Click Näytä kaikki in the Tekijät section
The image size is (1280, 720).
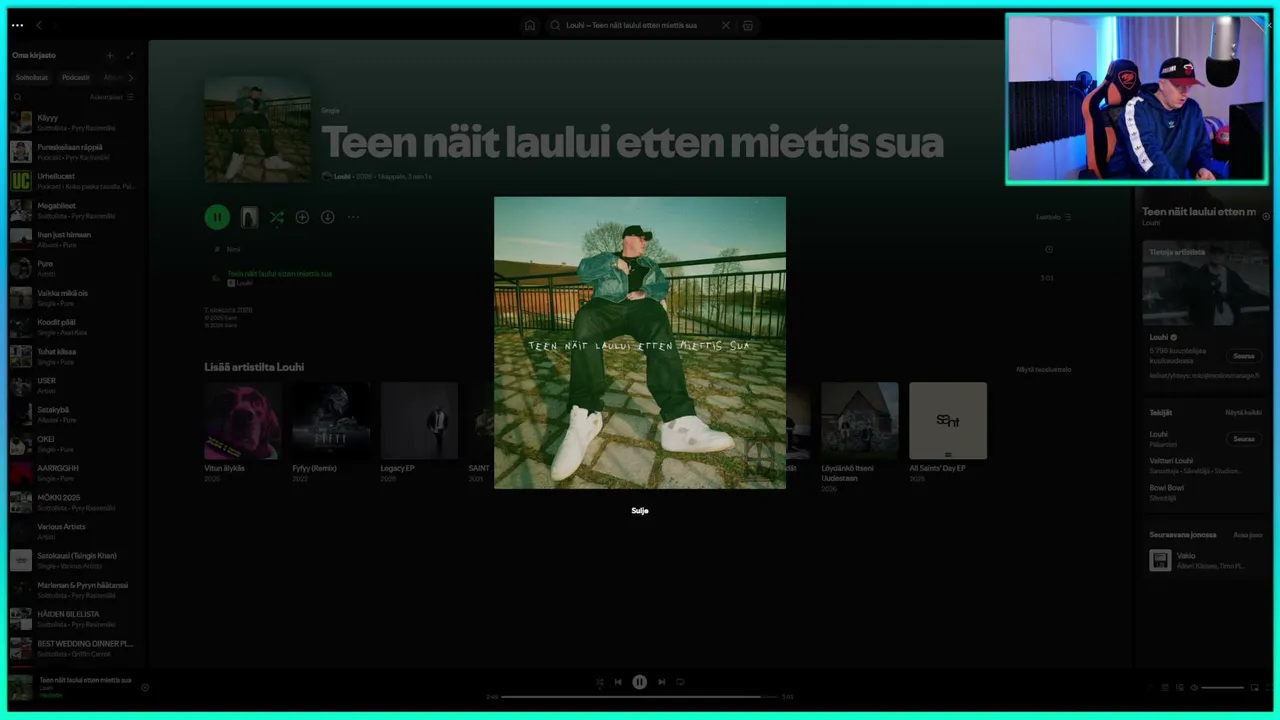(1243, 412)
